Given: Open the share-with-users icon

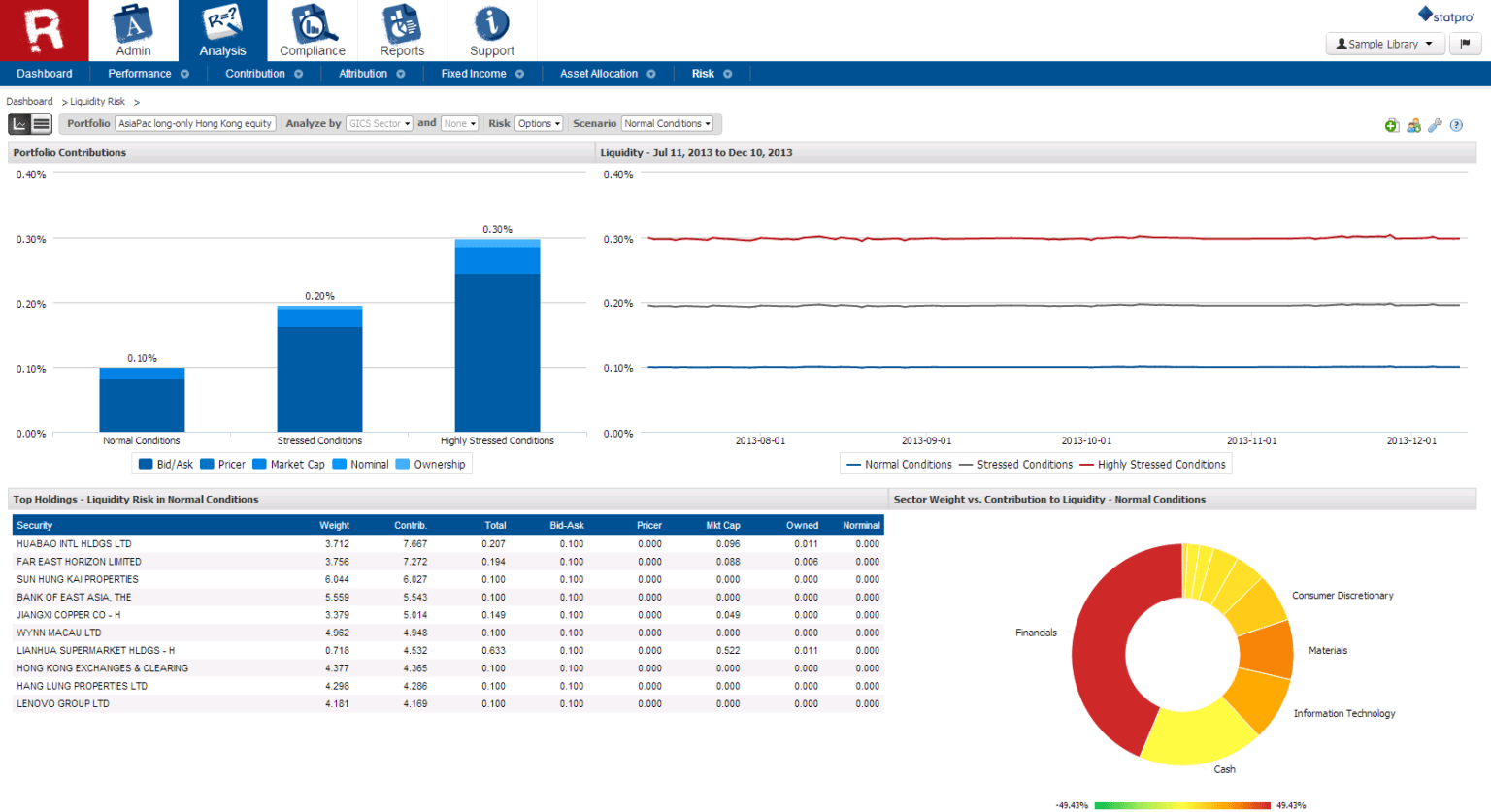Looking at the screenshot, I should coord(1413,125).
